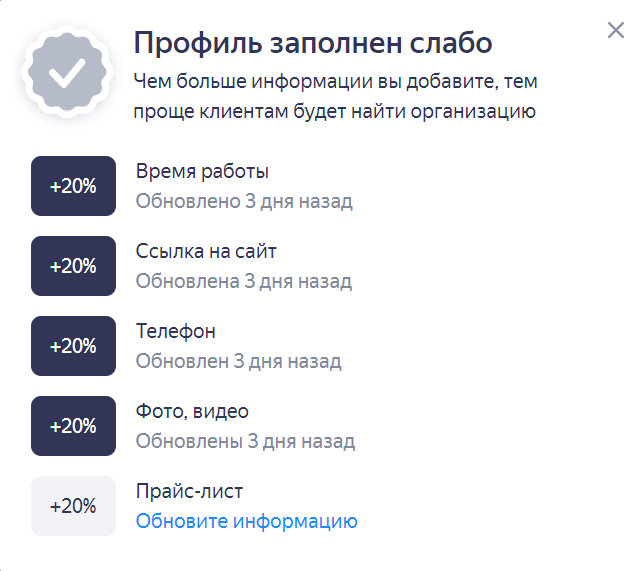641x571 pixels.
Task: Click the +20% badge for Ссылка на сайт
Action: coord(73,266)
